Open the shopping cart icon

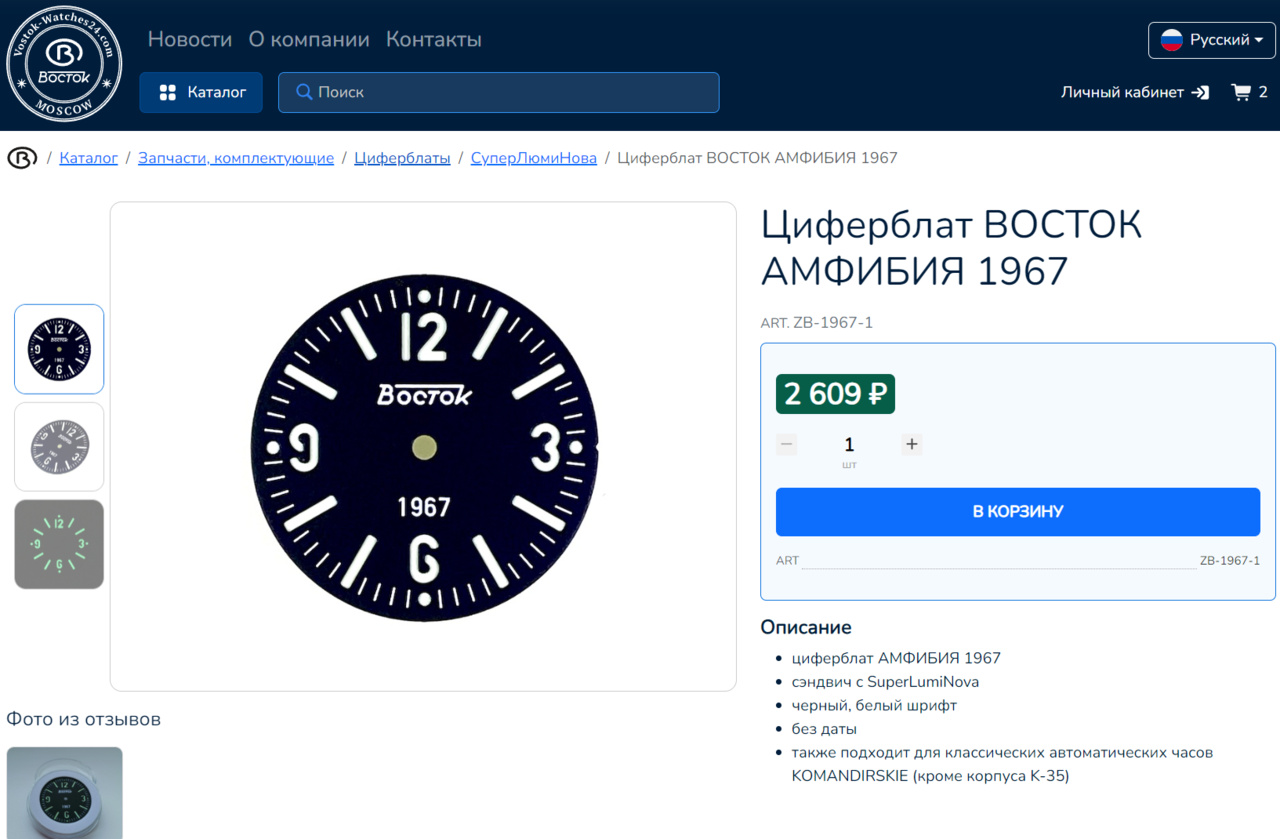click(x=1241, y=92)
